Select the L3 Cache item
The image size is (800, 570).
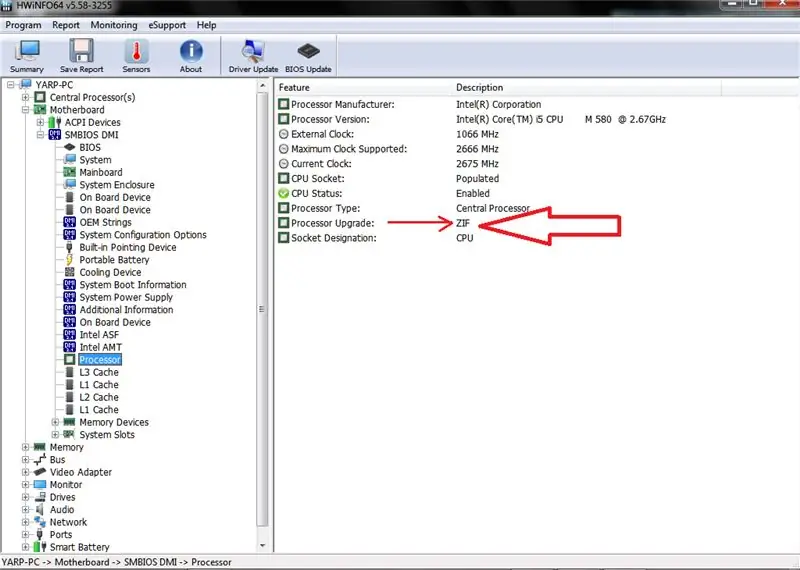[x=99, y=372]
